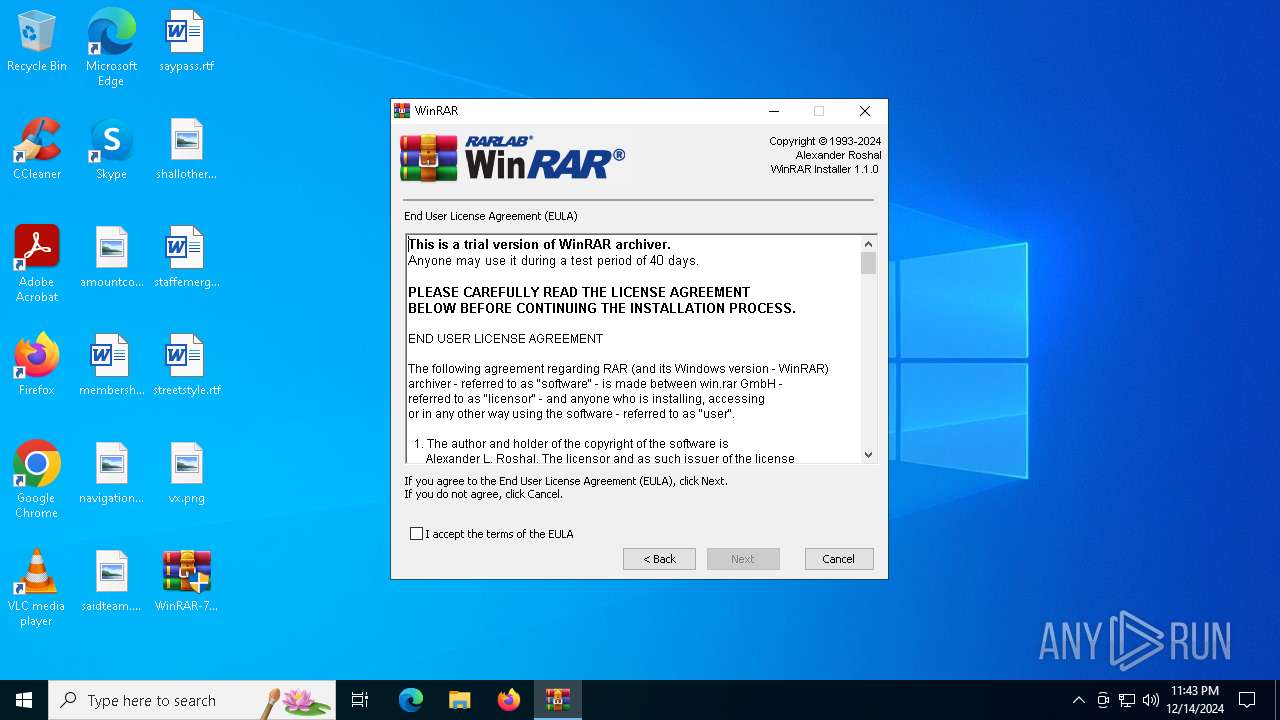Click the WinRAR books logo in the header

pos(429,158)
